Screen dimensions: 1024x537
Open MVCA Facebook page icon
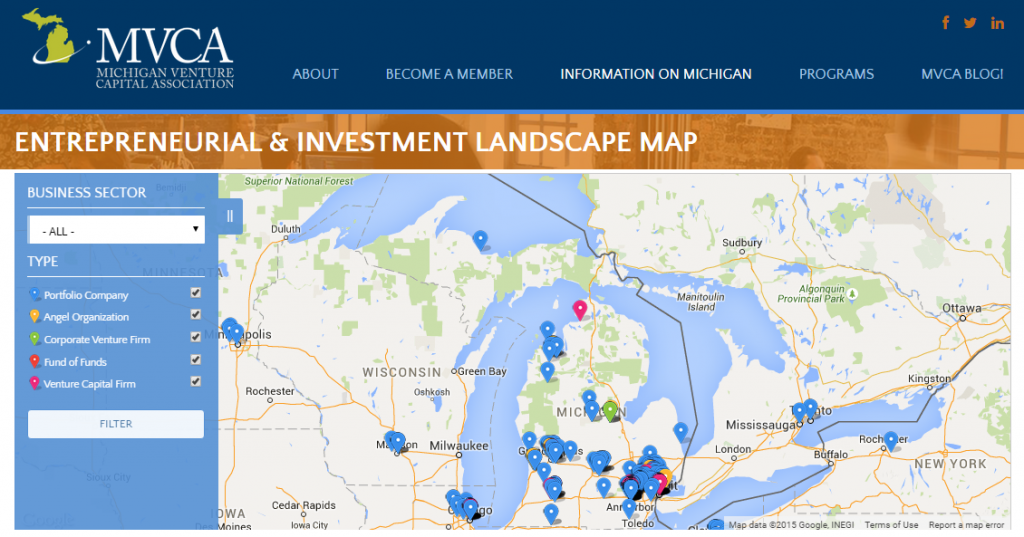[x=946, y=23]
